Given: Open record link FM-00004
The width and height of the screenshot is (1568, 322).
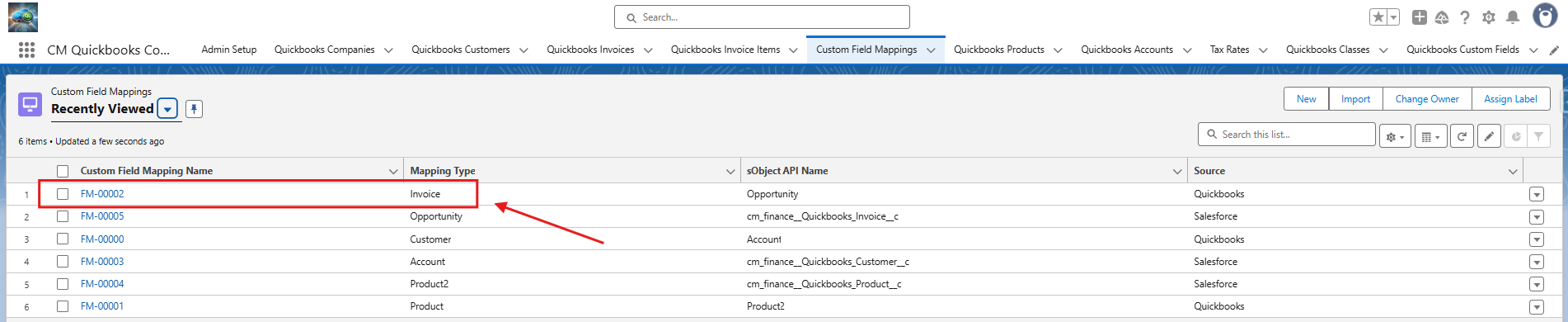Looking at the screenshot, I should point(102,283).
